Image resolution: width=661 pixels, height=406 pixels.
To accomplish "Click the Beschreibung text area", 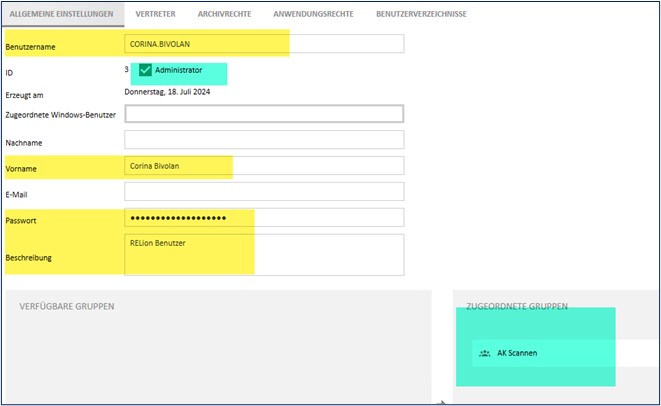I will [264, 255].
